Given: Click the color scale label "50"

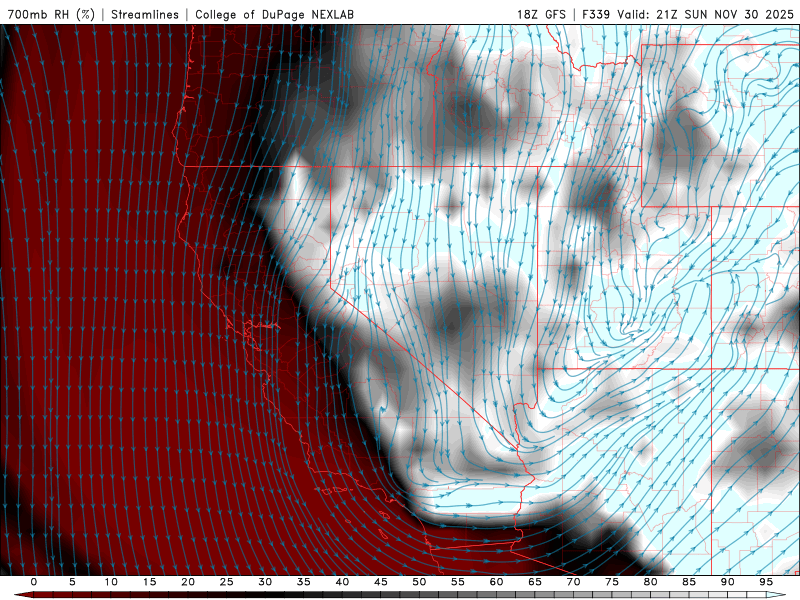Looking at the screenshot, I should pos(419,582).
